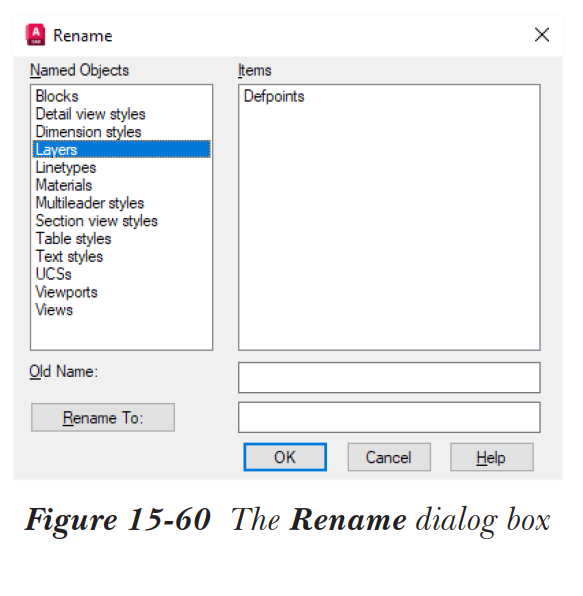Click the Old Name input field
Screen dimensions: 583x596
coord(389,377)
